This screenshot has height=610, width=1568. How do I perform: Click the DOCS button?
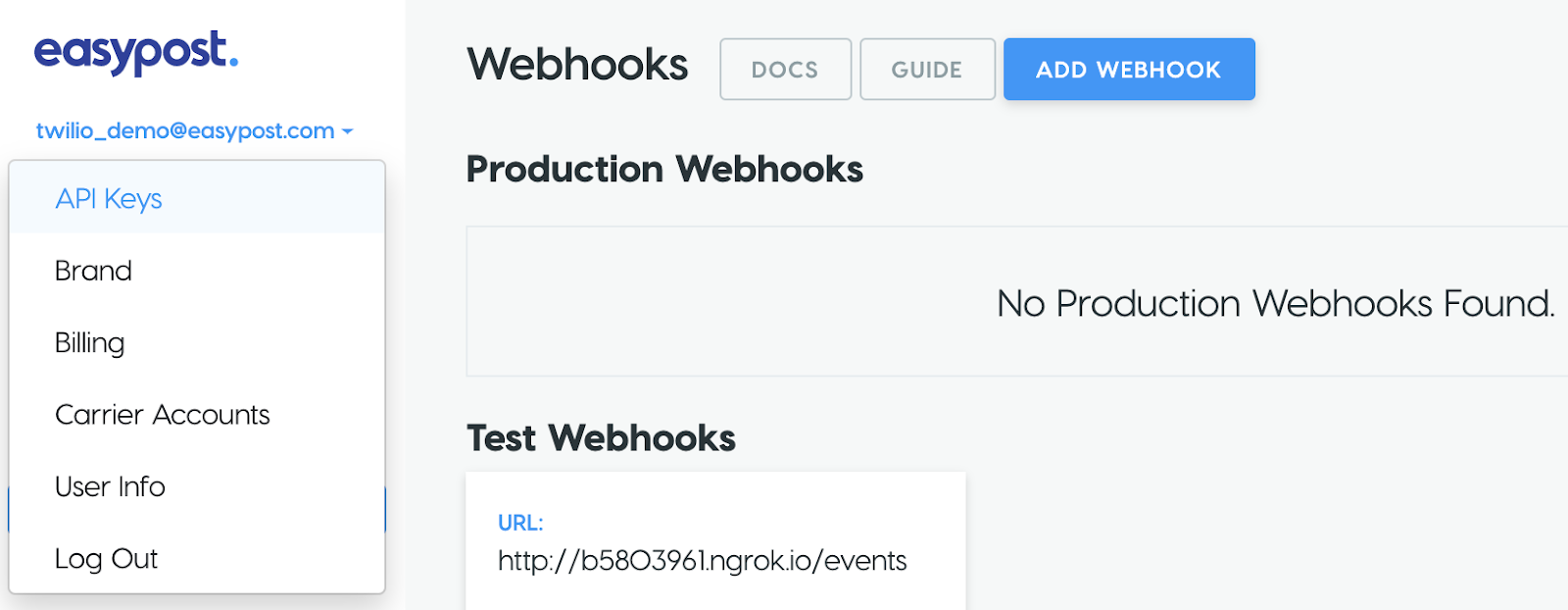click(785, 70)
